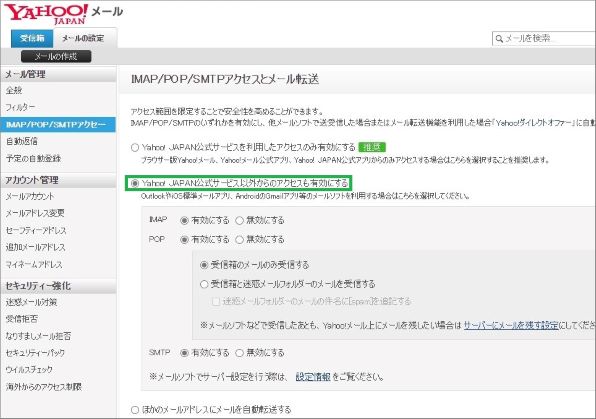Set POP to 有効にする
This screenshot has width=596, height=419.
pos(184,240)
